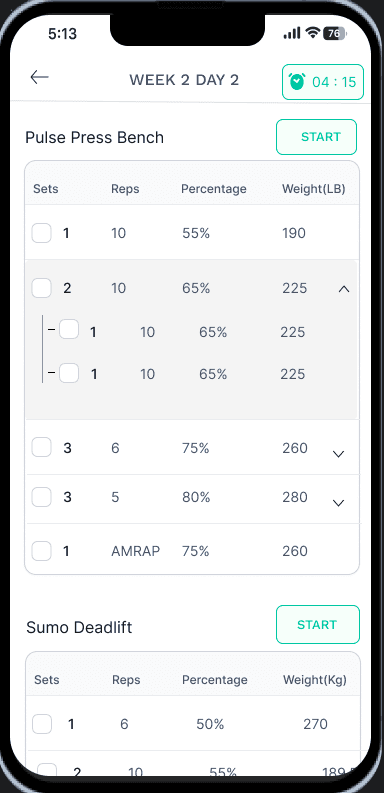Viewport: 384px width, 793px height.
Task: Start the Sumo Deadlift exercise
Action: coord(318,625)
